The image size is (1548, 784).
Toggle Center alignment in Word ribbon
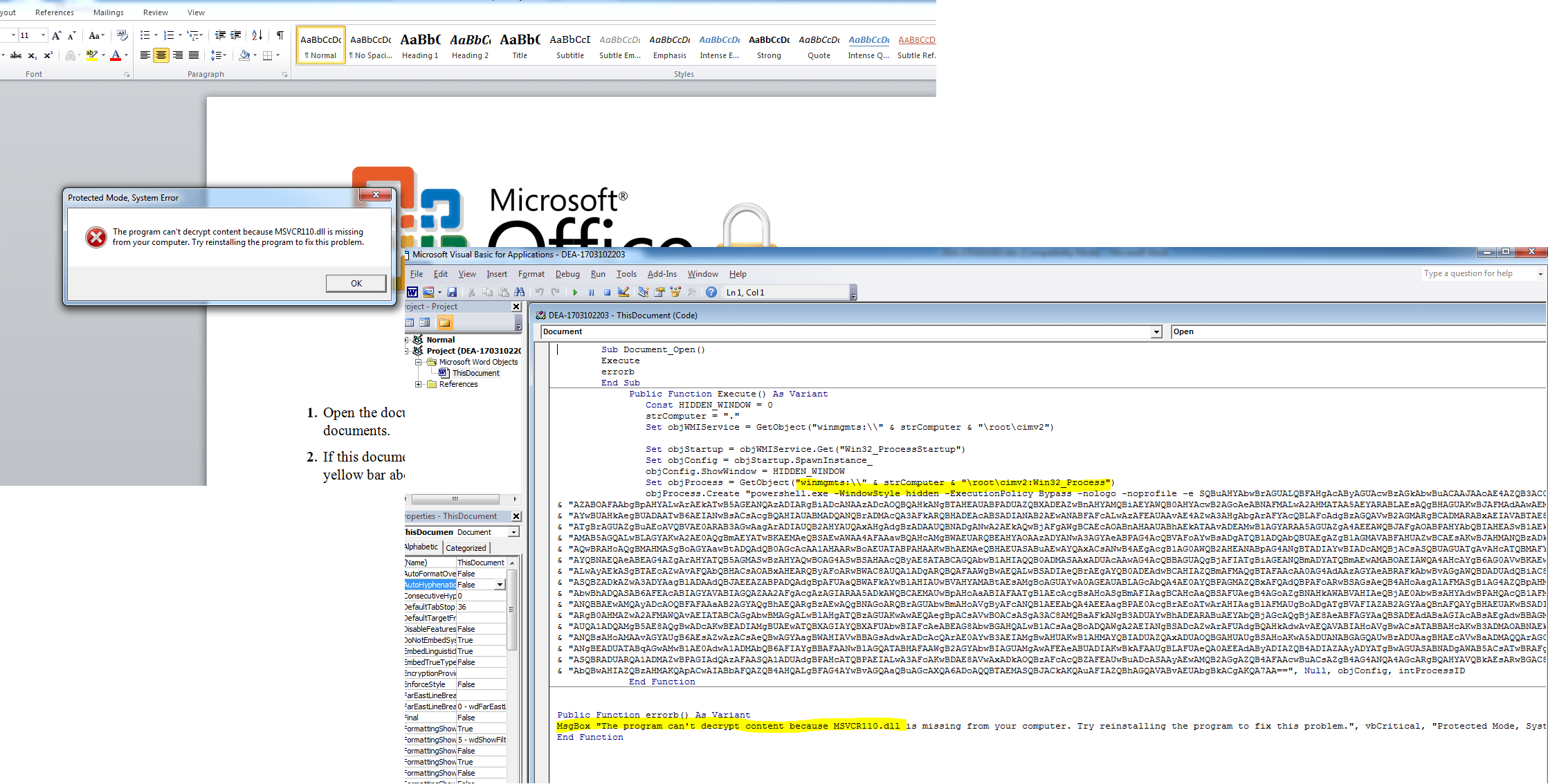click(161, 55)
